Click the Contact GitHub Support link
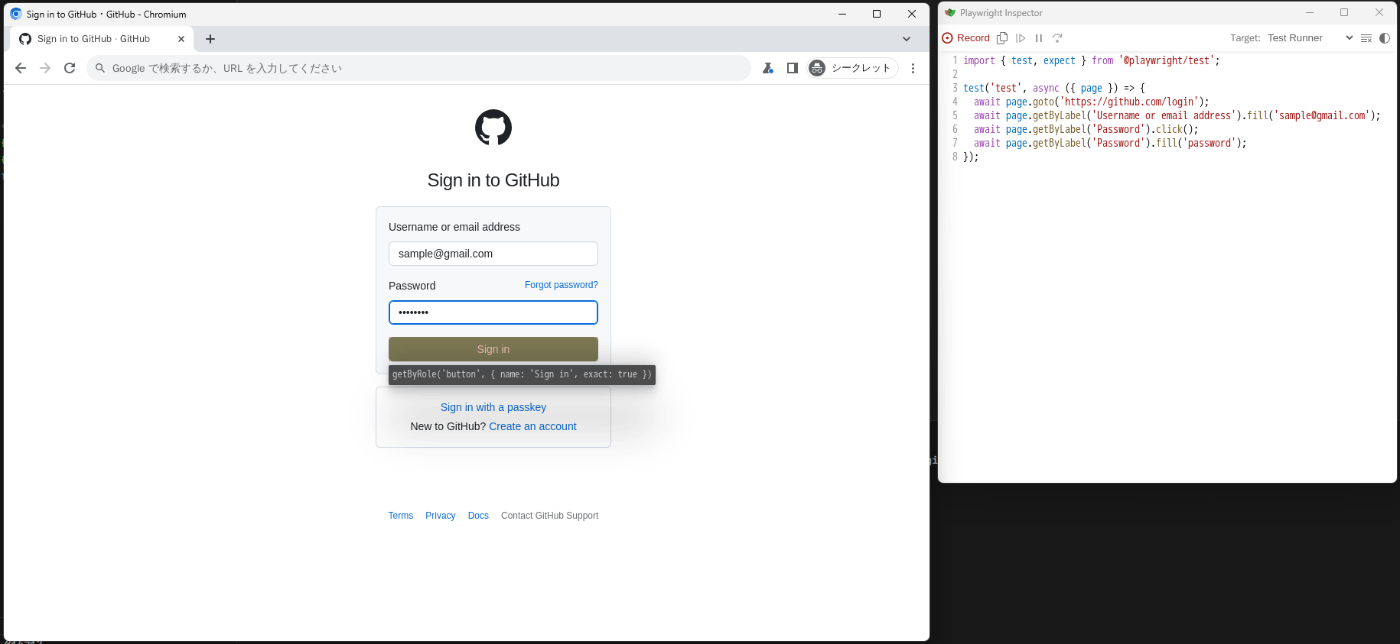Viewport: 1400px width, 644px height. (x=549, y=516)
